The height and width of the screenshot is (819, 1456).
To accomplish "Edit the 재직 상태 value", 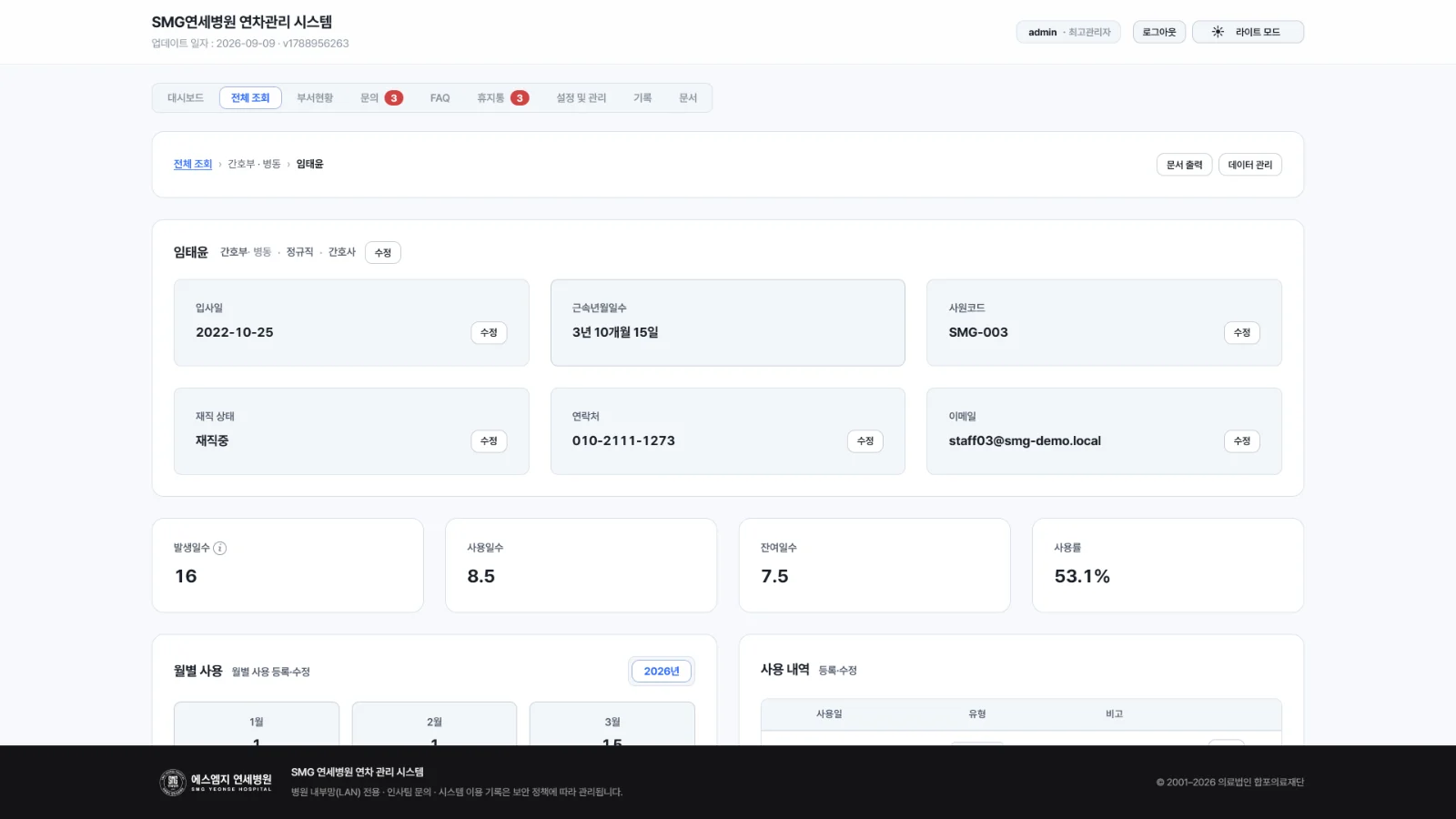I will pos(489,441).
